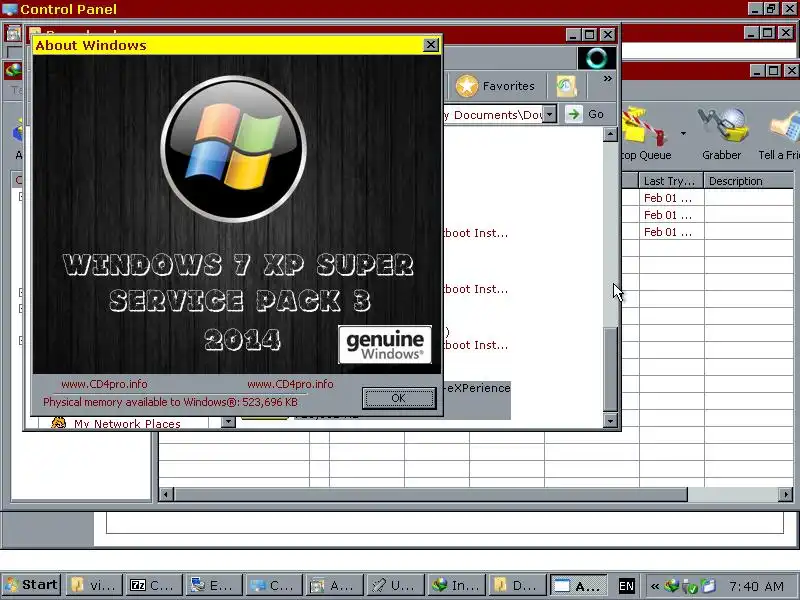Select the eXPerience item text
This screenshot has width=800, height=600.
(x=478, y=388)
